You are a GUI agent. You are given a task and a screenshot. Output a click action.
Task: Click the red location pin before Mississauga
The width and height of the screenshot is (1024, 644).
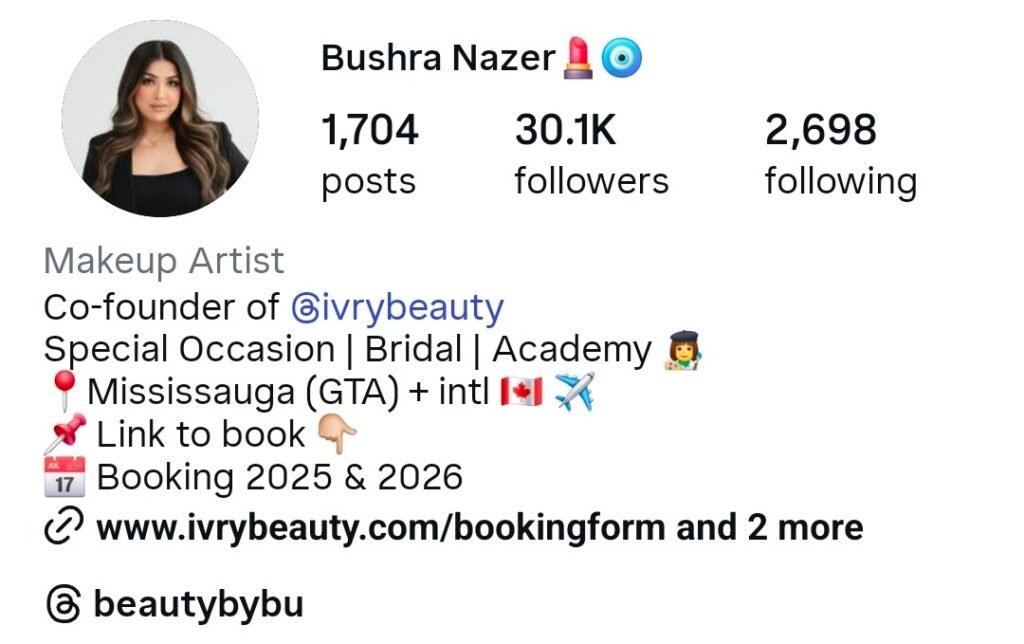point(64,391)
